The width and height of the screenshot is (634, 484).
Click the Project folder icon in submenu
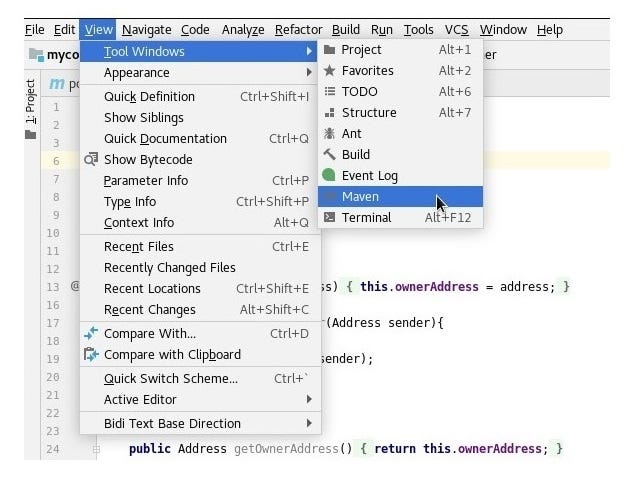(x=330, y=50)
